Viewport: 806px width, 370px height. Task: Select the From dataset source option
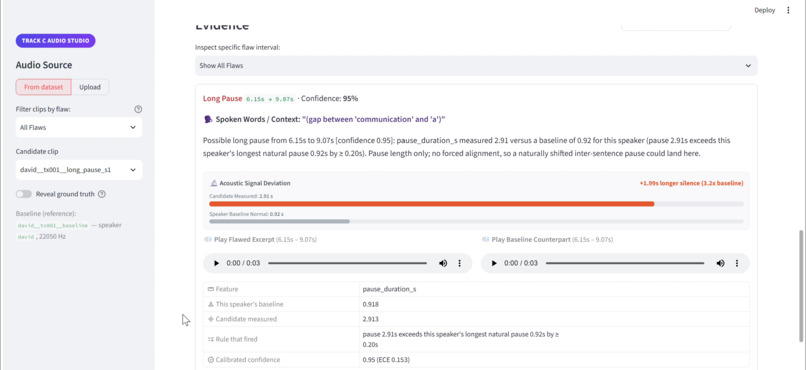[x=44, y=87]
